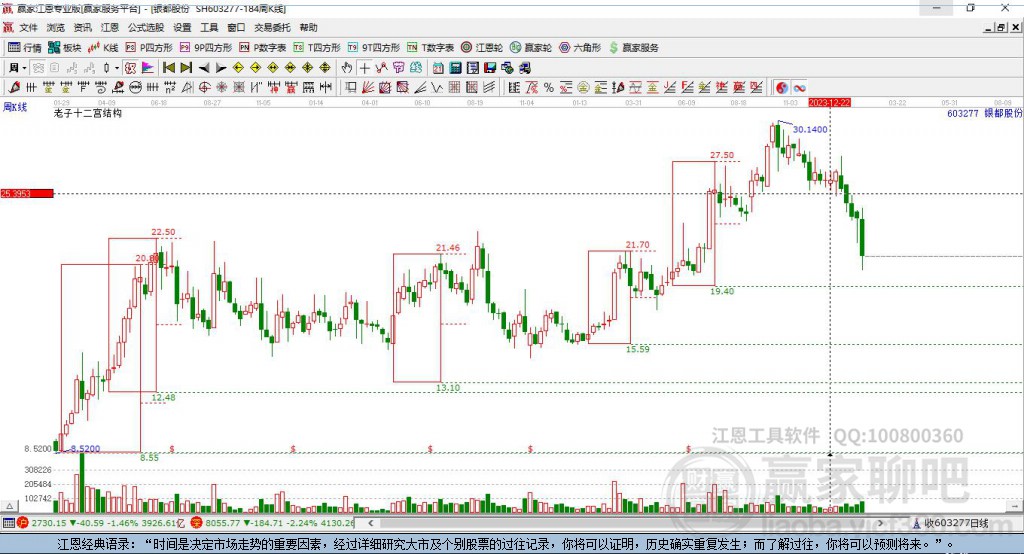The height and width of the screenshot is (554, 1024).
Task: Click the infinity symbol icon
Action: [x=799, y=88]
